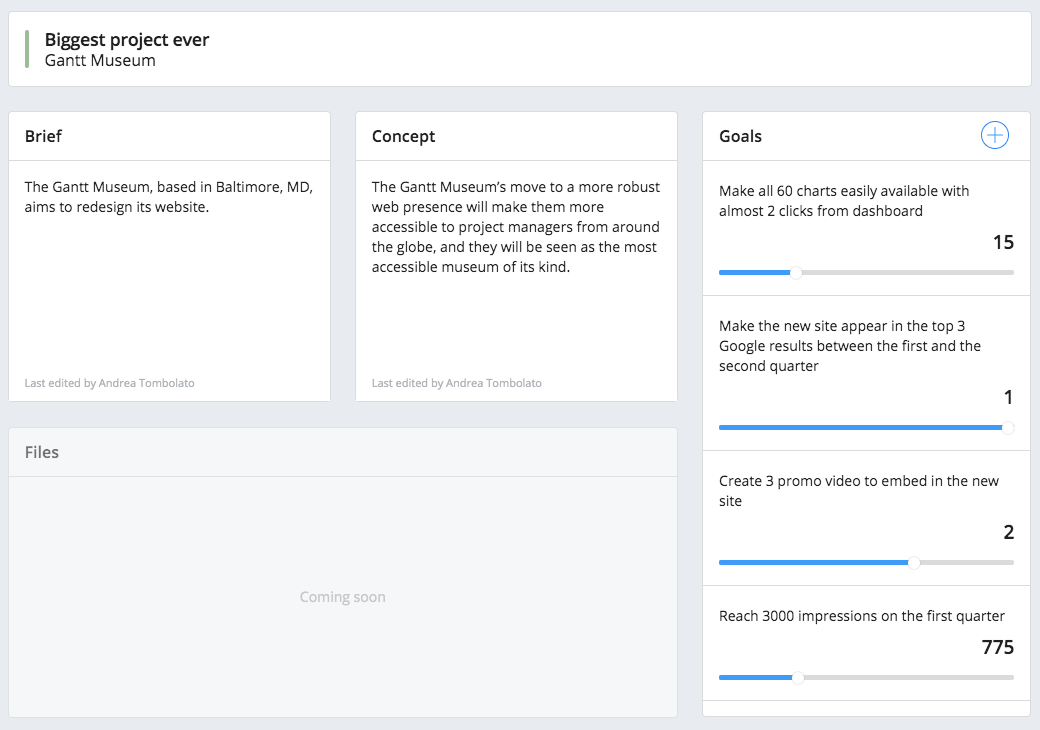
Task: Click the goal 'Reach 3000 impressions'
Action: [862, 616]
